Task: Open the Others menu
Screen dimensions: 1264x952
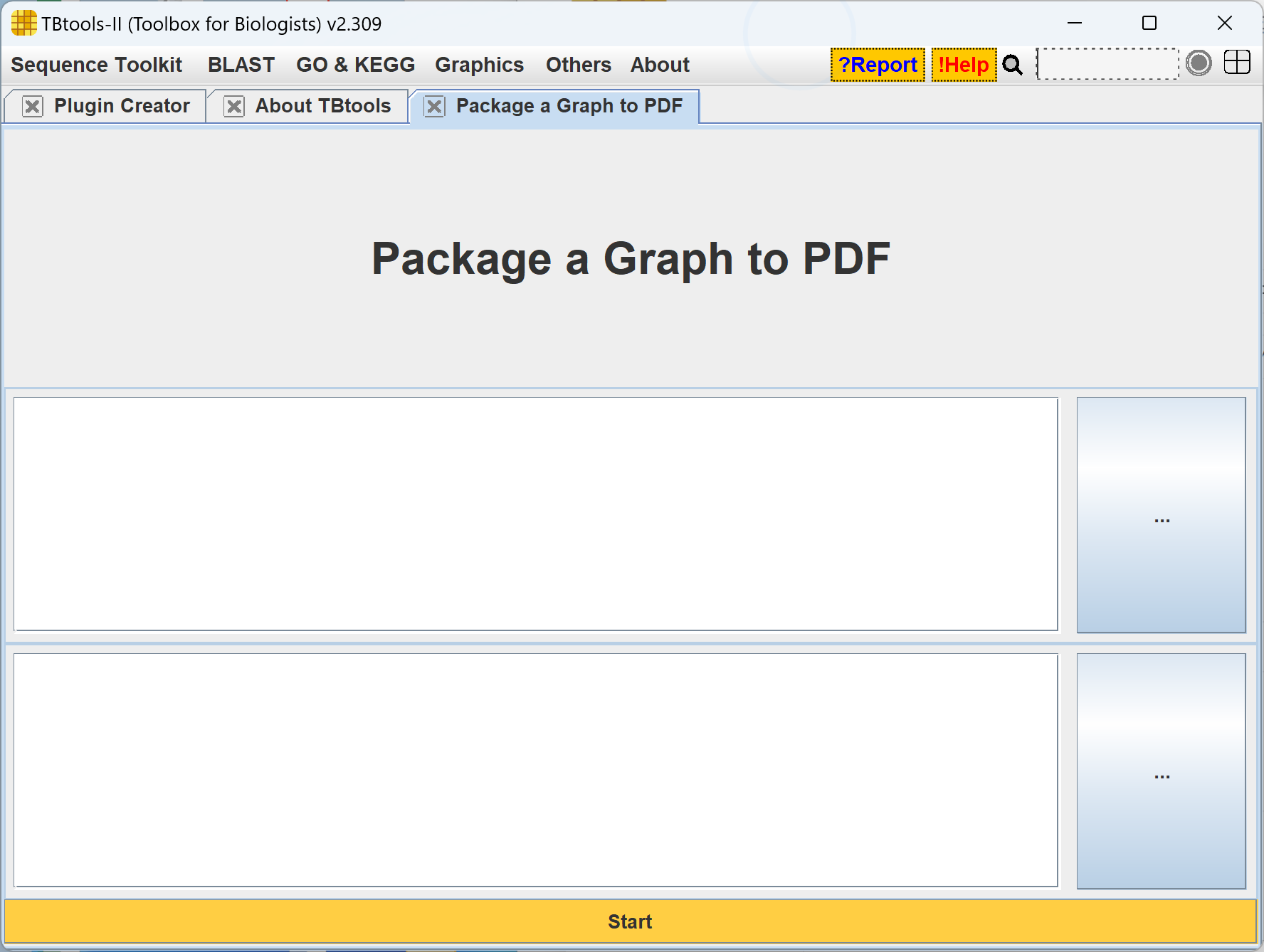Action: 578,65
